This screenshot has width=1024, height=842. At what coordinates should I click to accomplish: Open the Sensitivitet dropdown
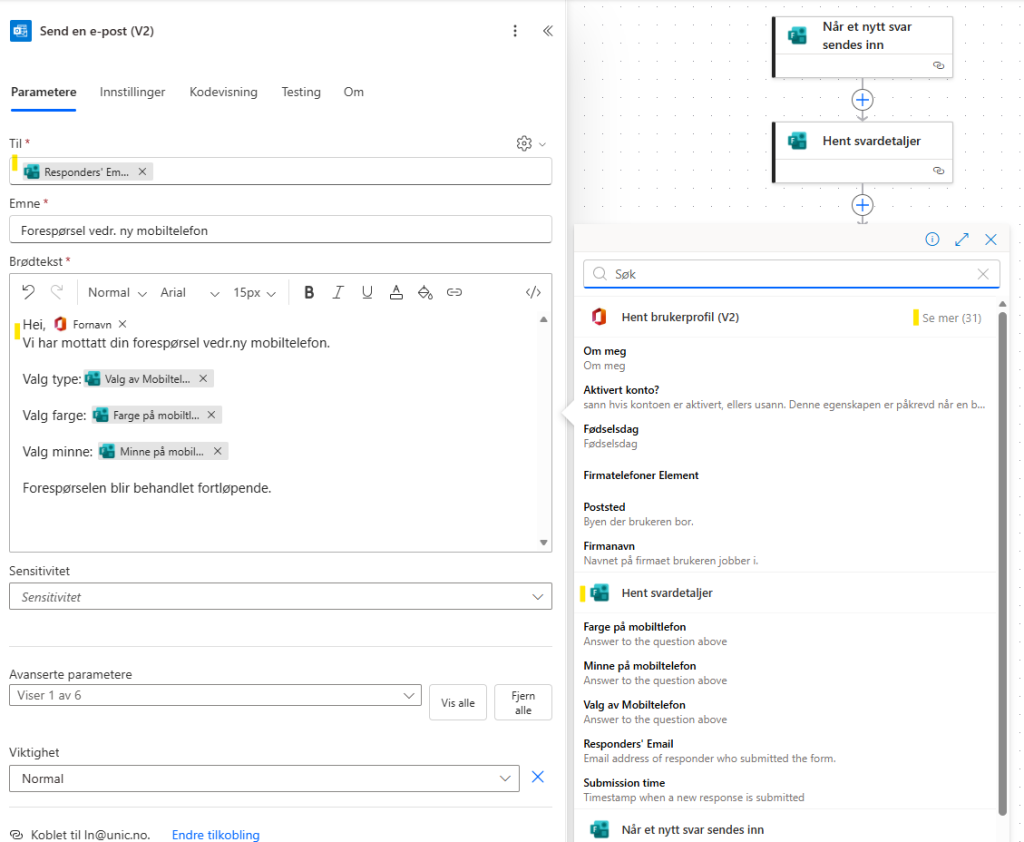(x=280, y=597)
